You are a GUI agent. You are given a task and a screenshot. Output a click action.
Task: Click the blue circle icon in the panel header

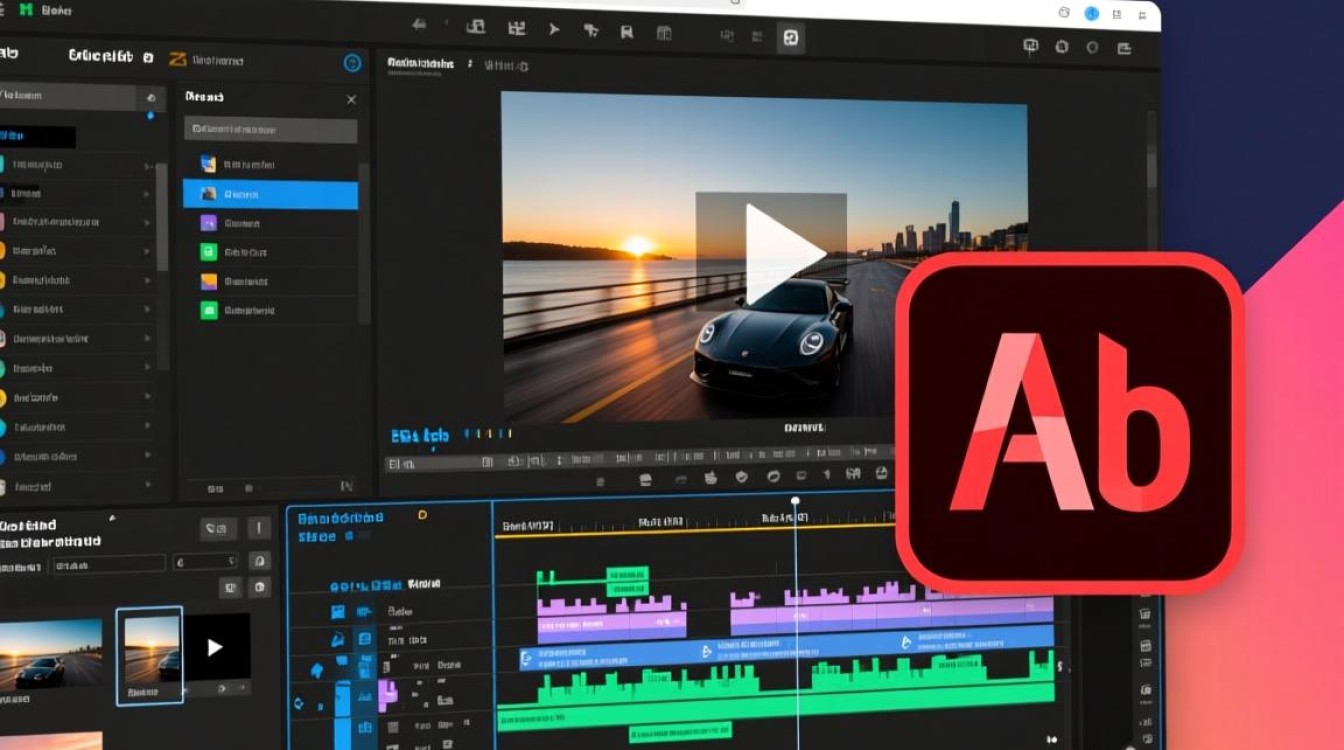point(352,63)
